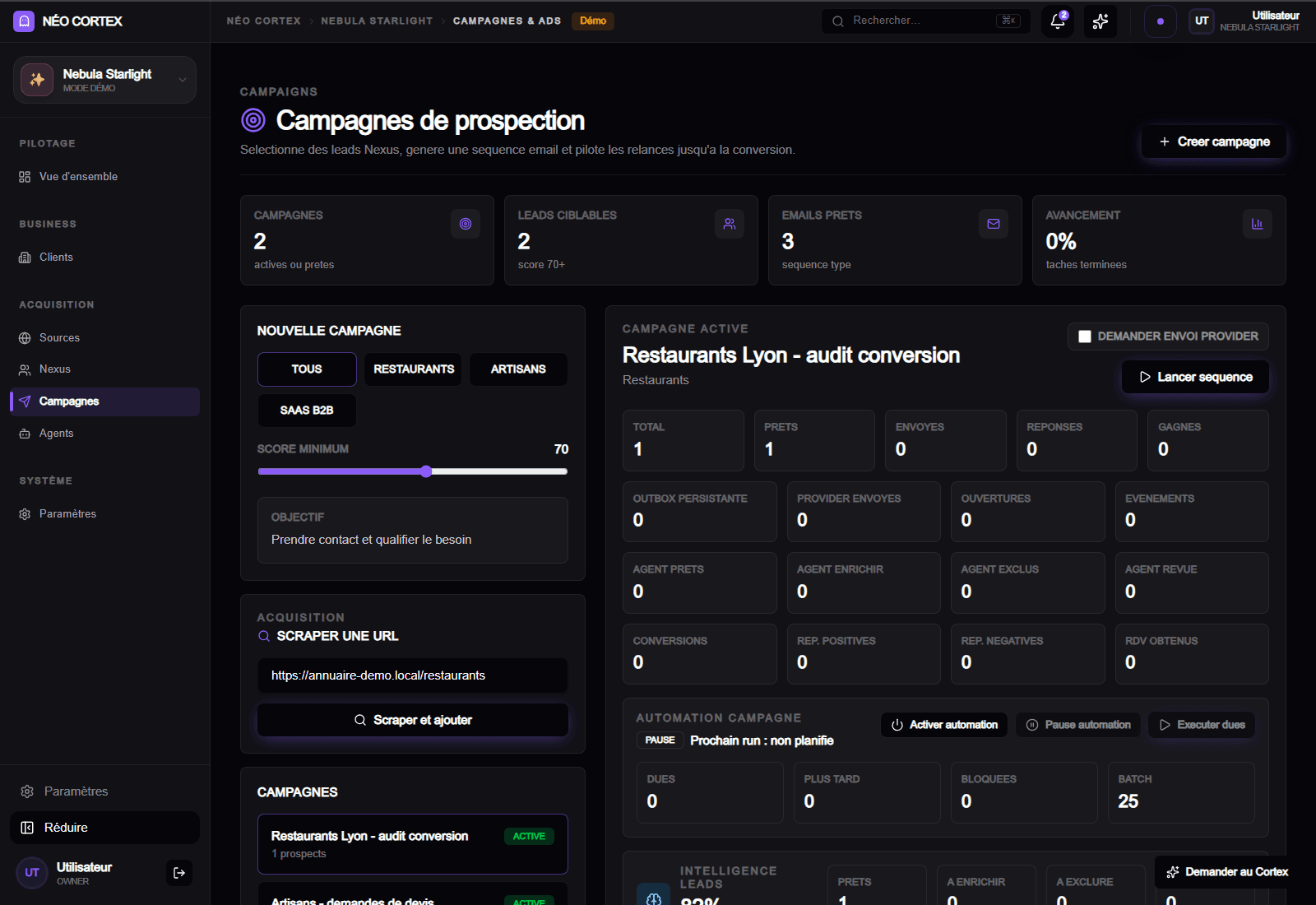The image size is (1316, 905).
Task: Select the RESTAURANTS filter
Action: [414, 369]
